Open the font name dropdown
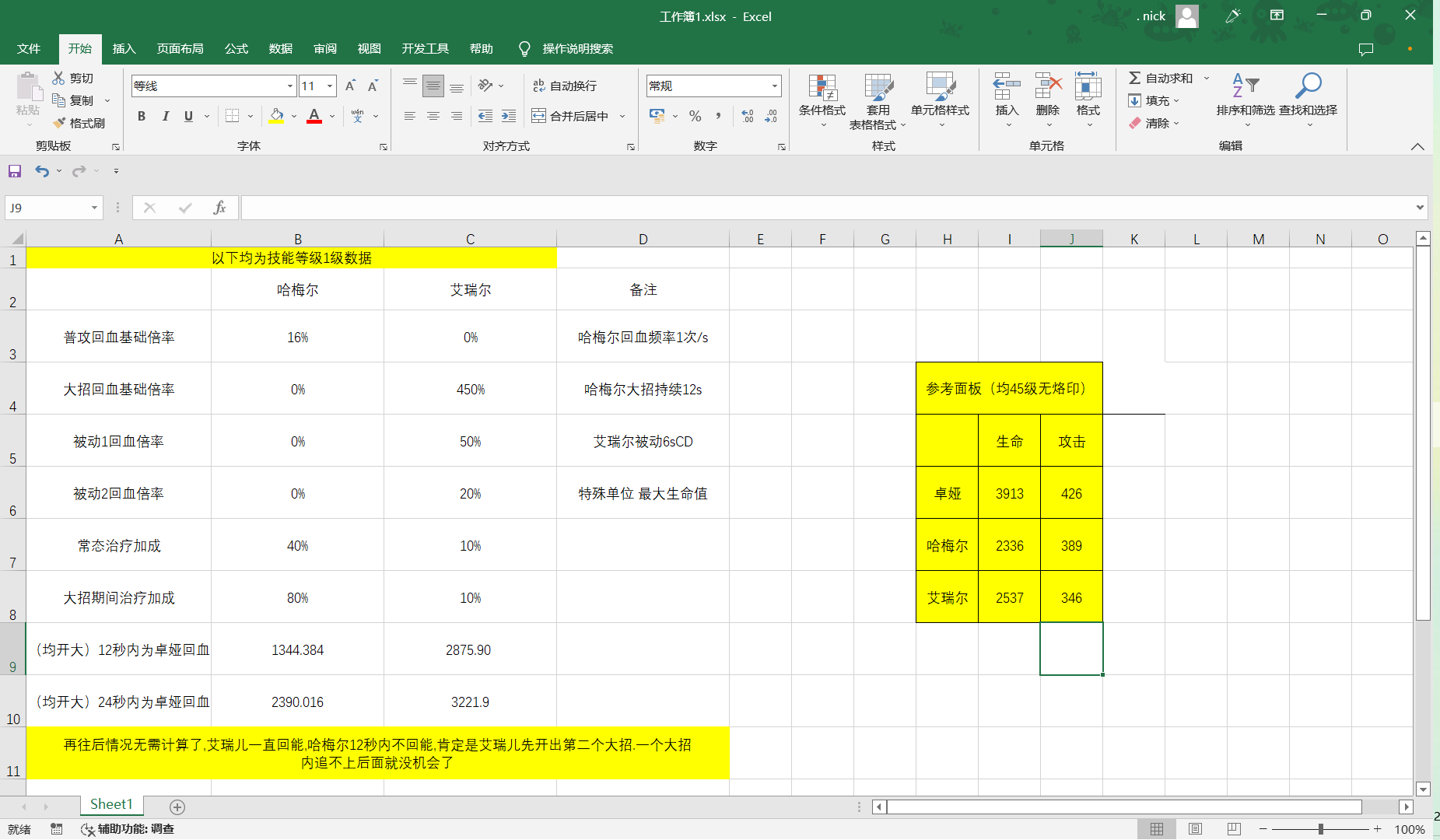This screenshot has width=1440, height=840. point(290,86)
